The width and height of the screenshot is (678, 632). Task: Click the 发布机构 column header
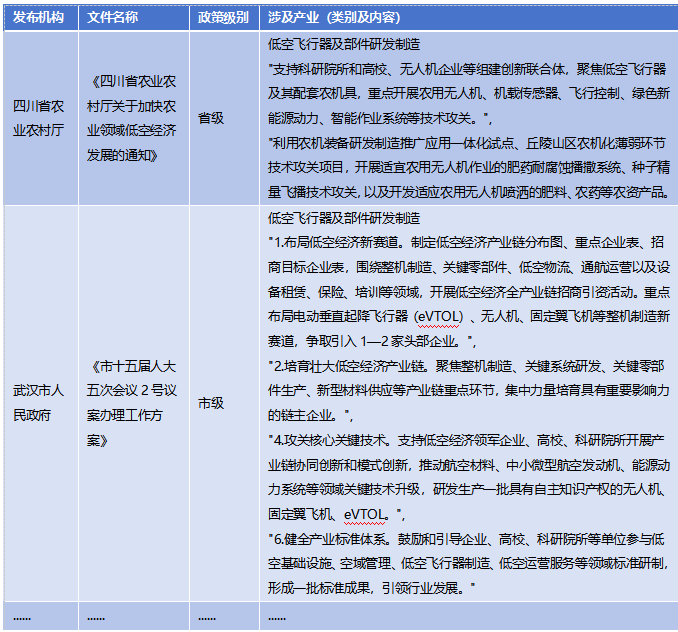pos(36,18)
